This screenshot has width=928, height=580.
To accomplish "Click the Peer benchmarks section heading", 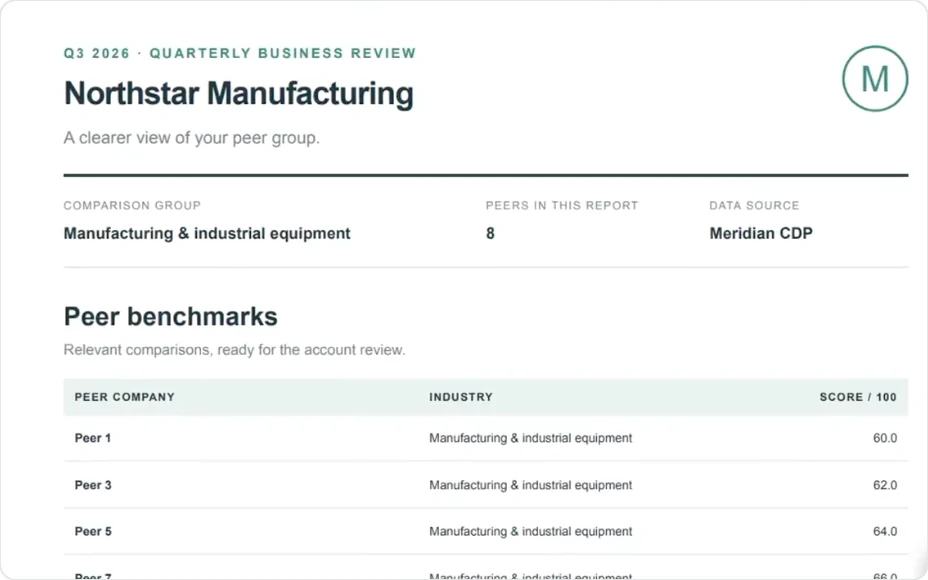I will pos(170,317).
